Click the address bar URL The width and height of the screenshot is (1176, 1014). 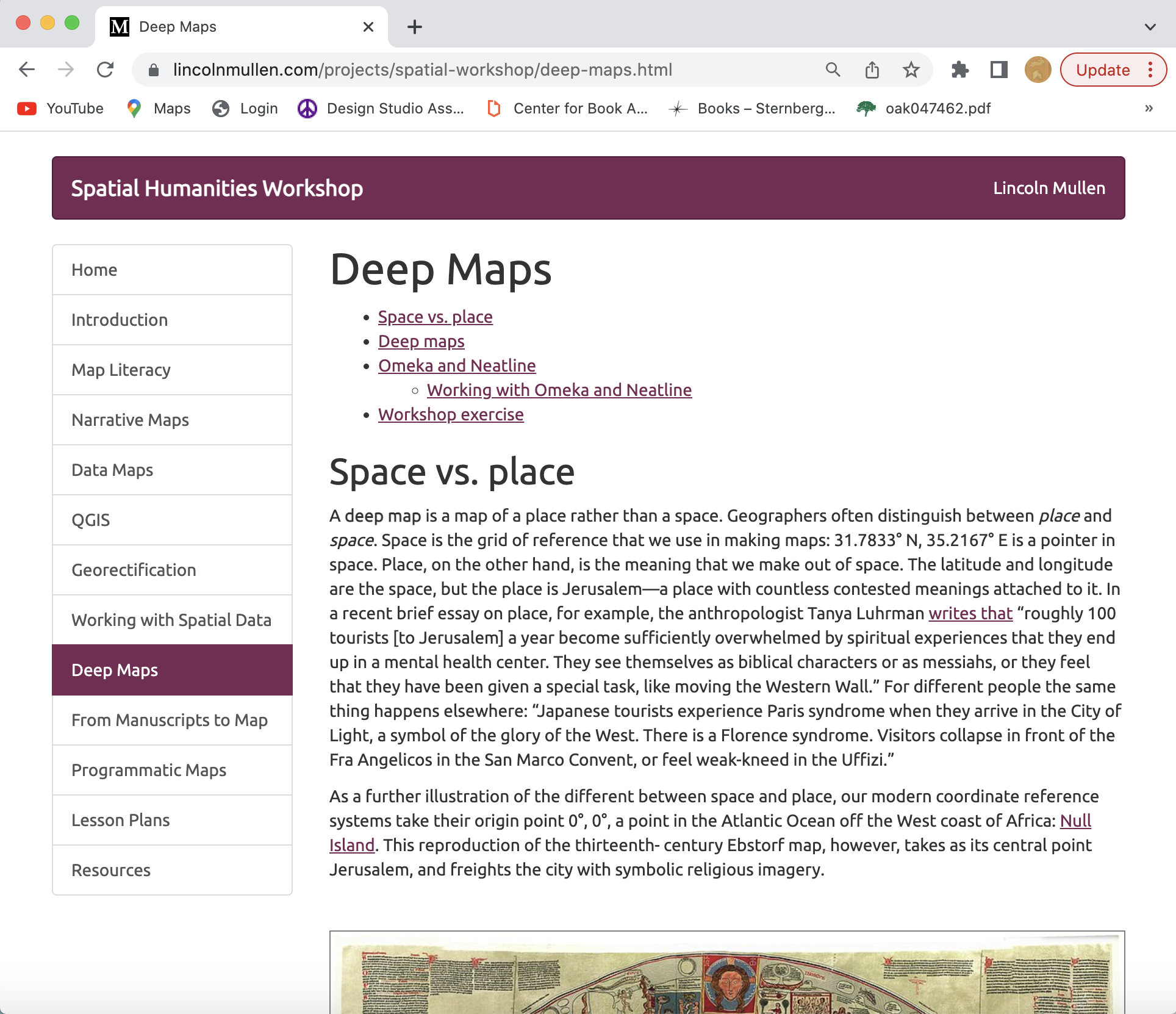pyautogui.click(x=422, y=70)
